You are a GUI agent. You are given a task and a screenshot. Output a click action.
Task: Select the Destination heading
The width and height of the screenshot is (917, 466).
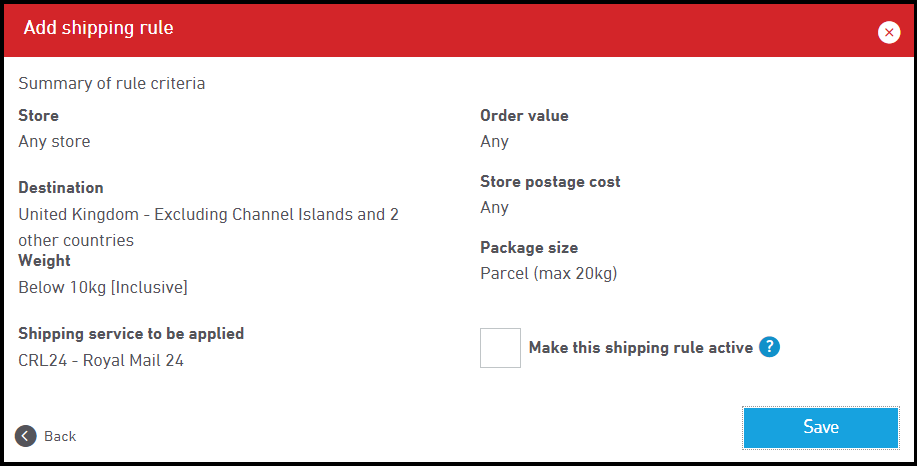[x=60, y=188]
